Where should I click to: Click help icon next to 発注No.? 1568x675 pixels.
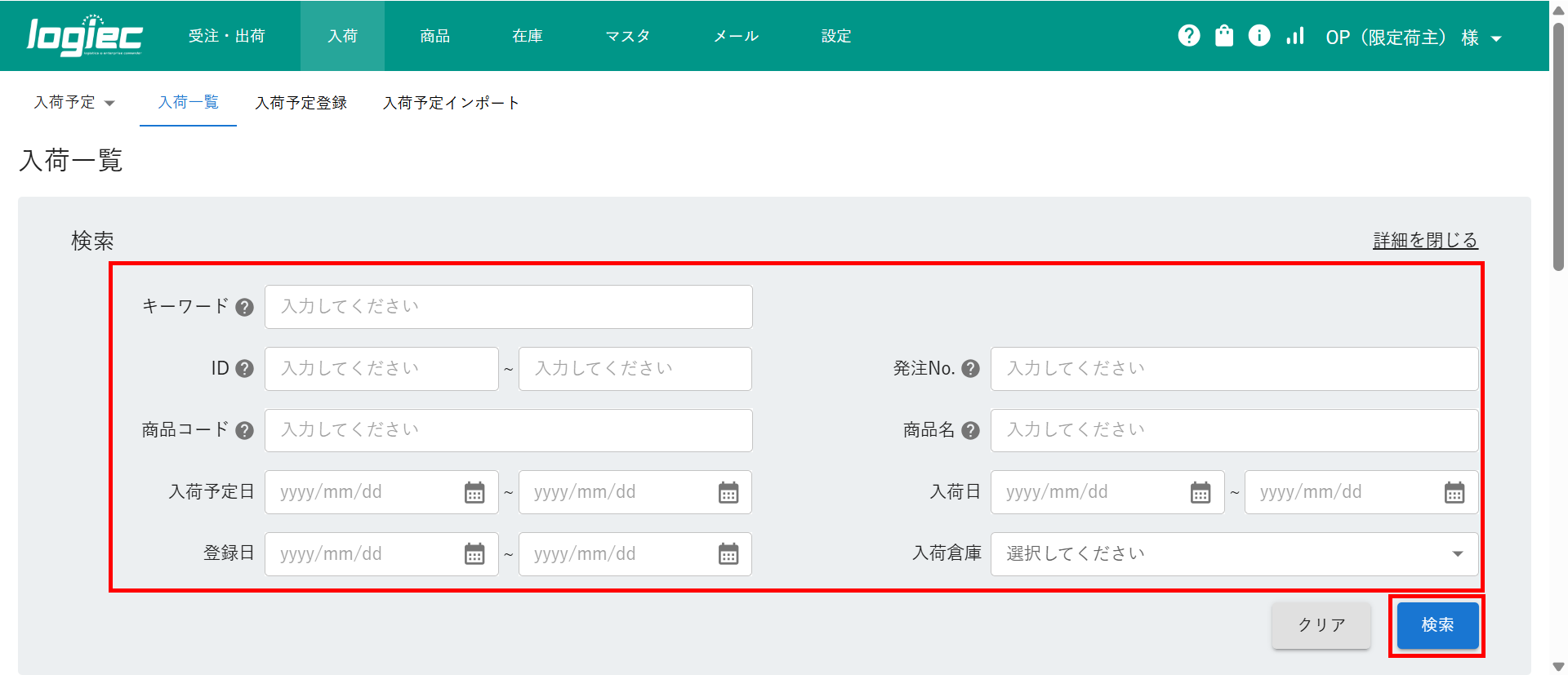click(x=970, y=369)
